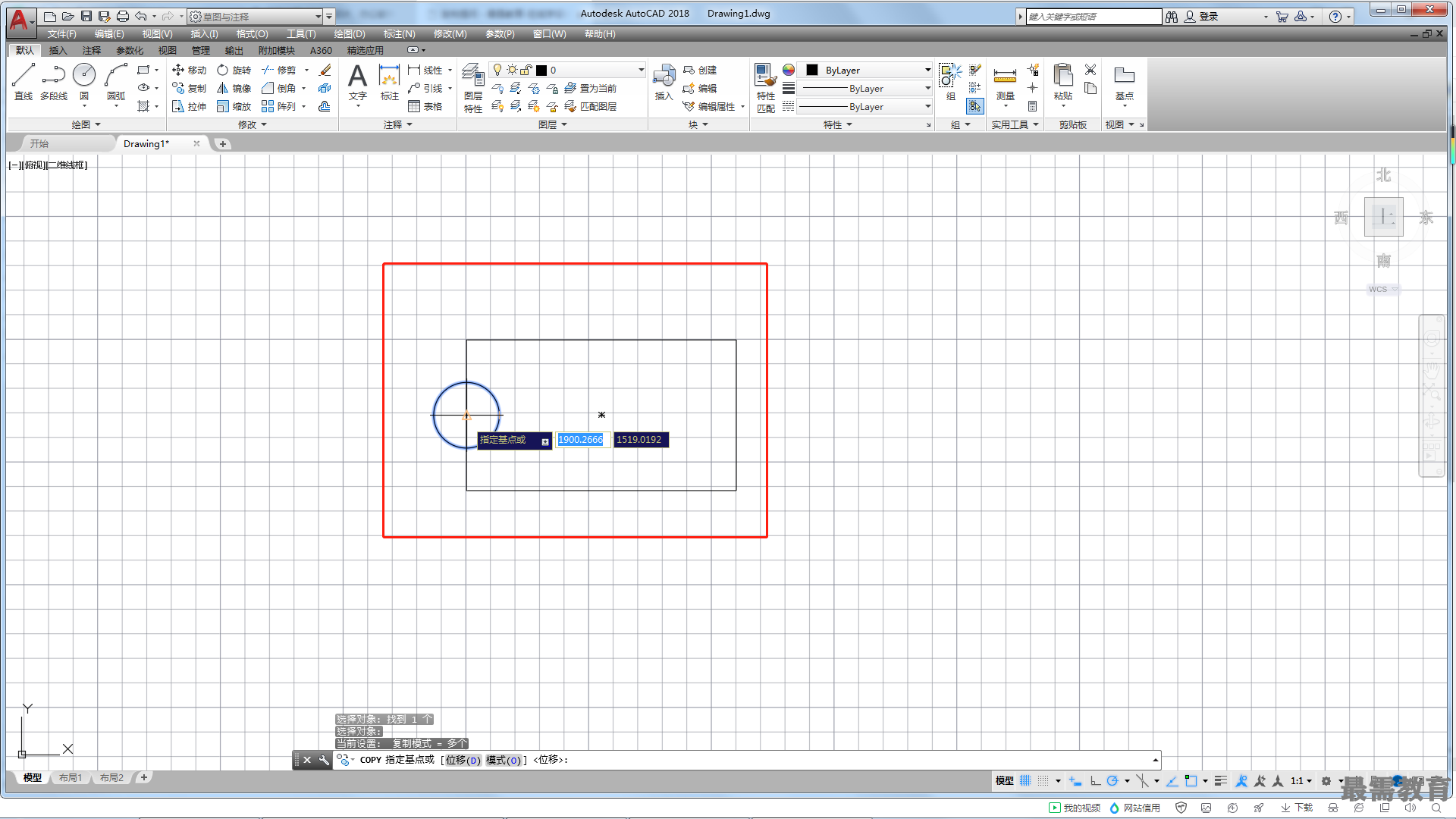
Task: Click the Stretch (拉伸) tool
Action: point(190,106)
